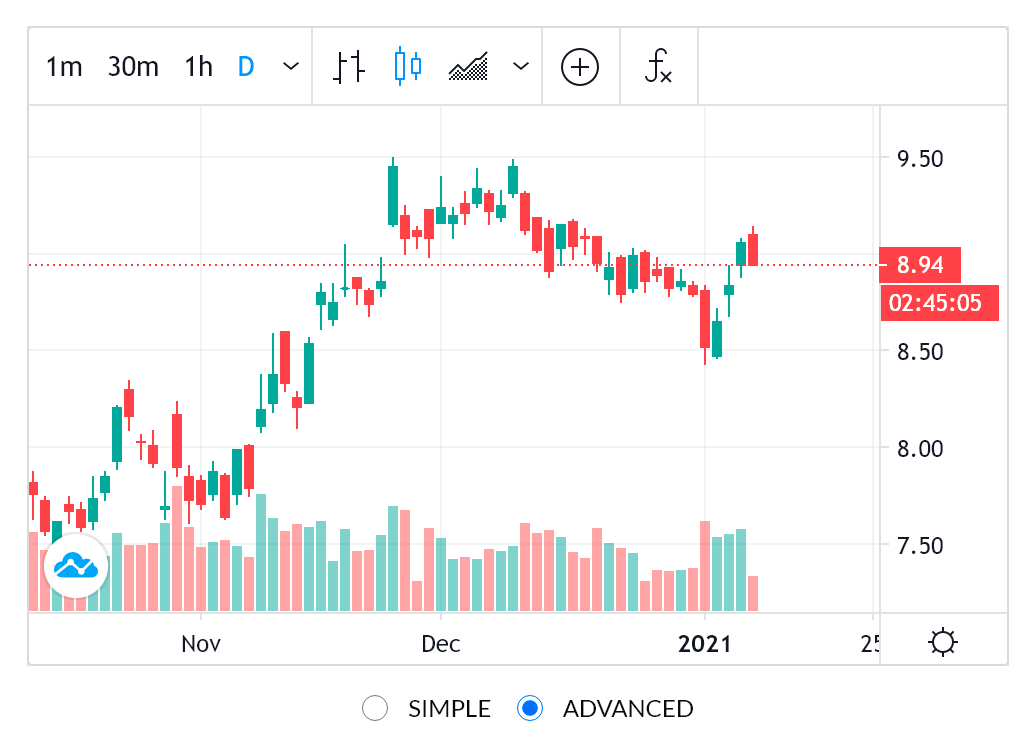
Task: Select the ADVANCED radio button
Action: coord(530,709)
